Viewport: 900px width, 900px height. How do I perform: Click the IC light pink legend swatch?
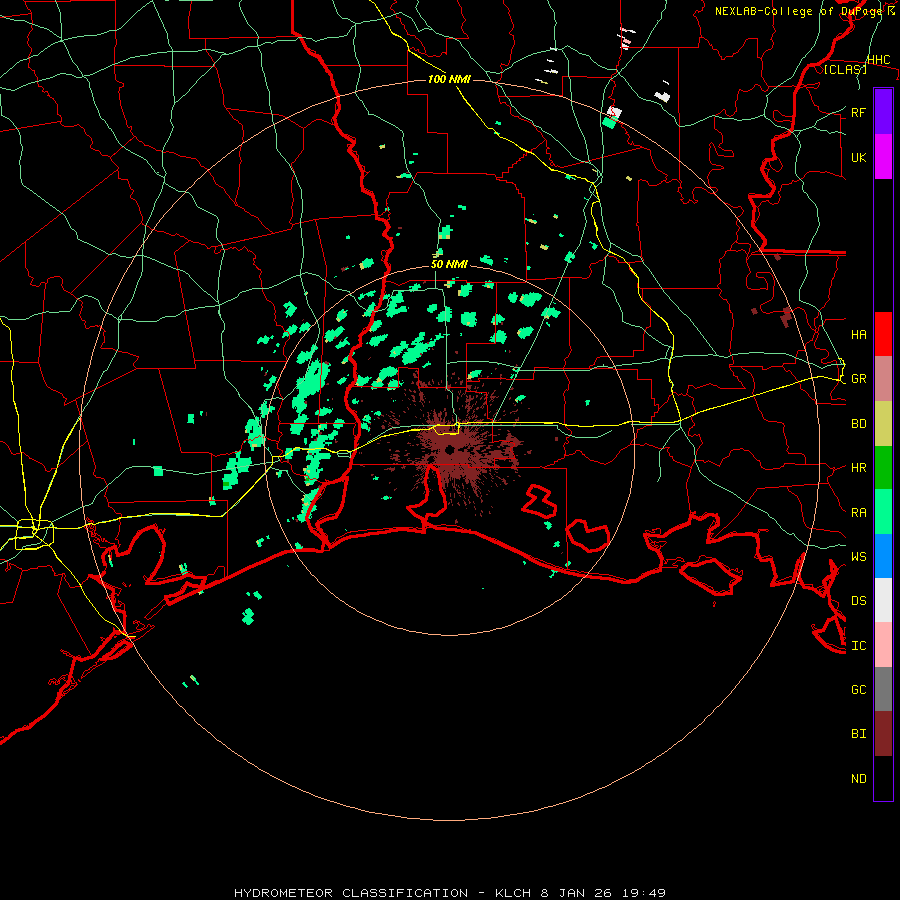tap(883, 645)
